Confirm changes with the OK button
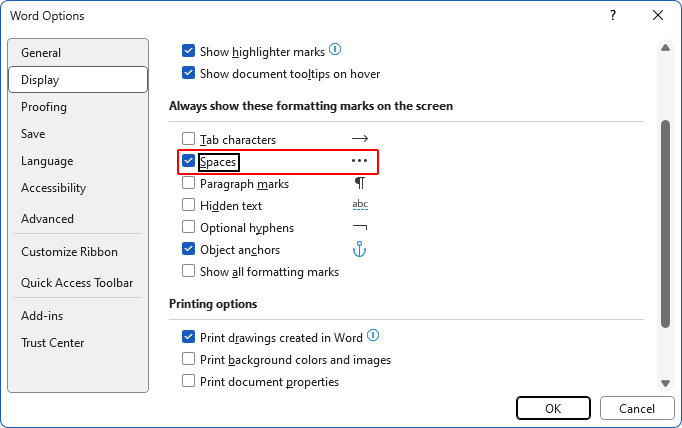This screenshot has width=682, height=428. click(553, 408)
